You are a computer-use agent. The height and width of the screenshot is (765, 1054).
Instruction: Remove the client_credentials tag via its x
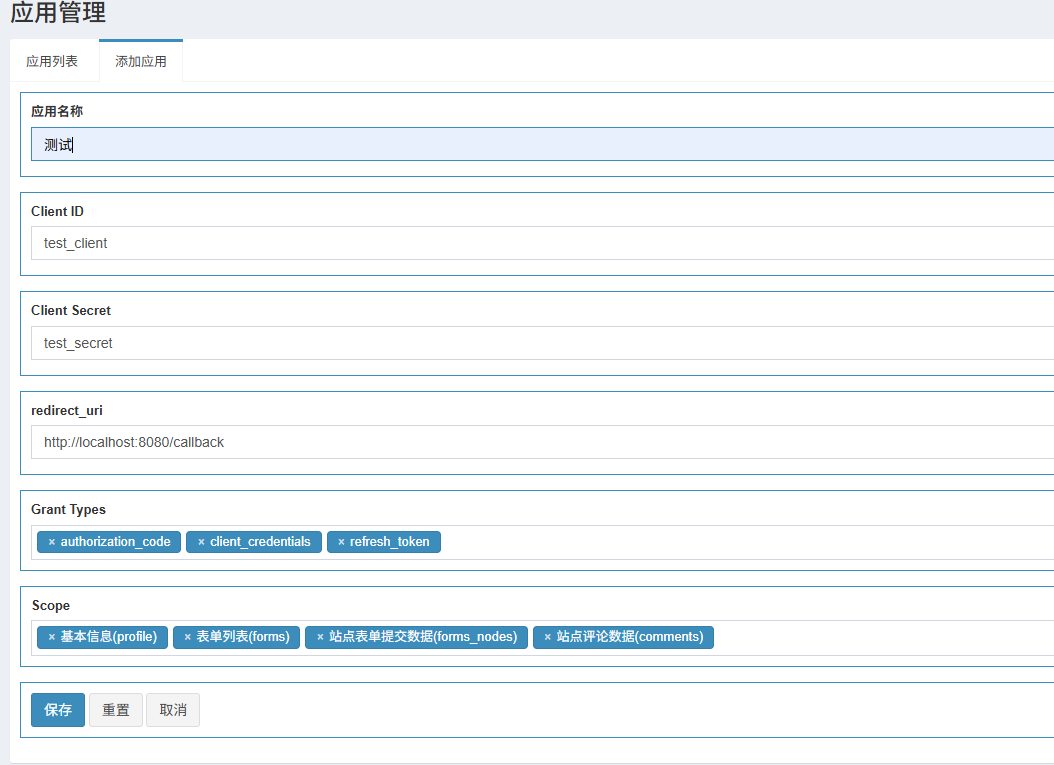coord(201,542)
